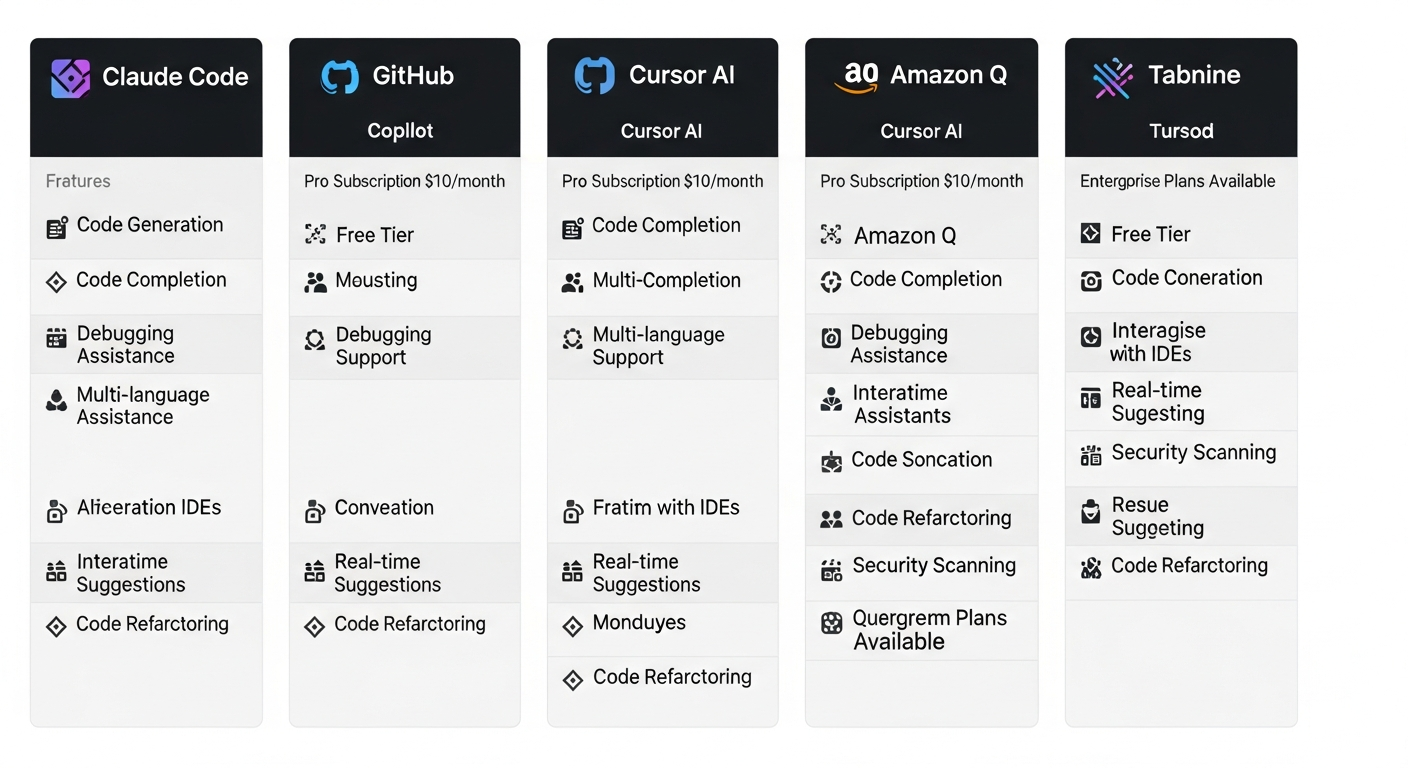Open the Tursod subtitle under Tabnine

[x=1181, y=131]
